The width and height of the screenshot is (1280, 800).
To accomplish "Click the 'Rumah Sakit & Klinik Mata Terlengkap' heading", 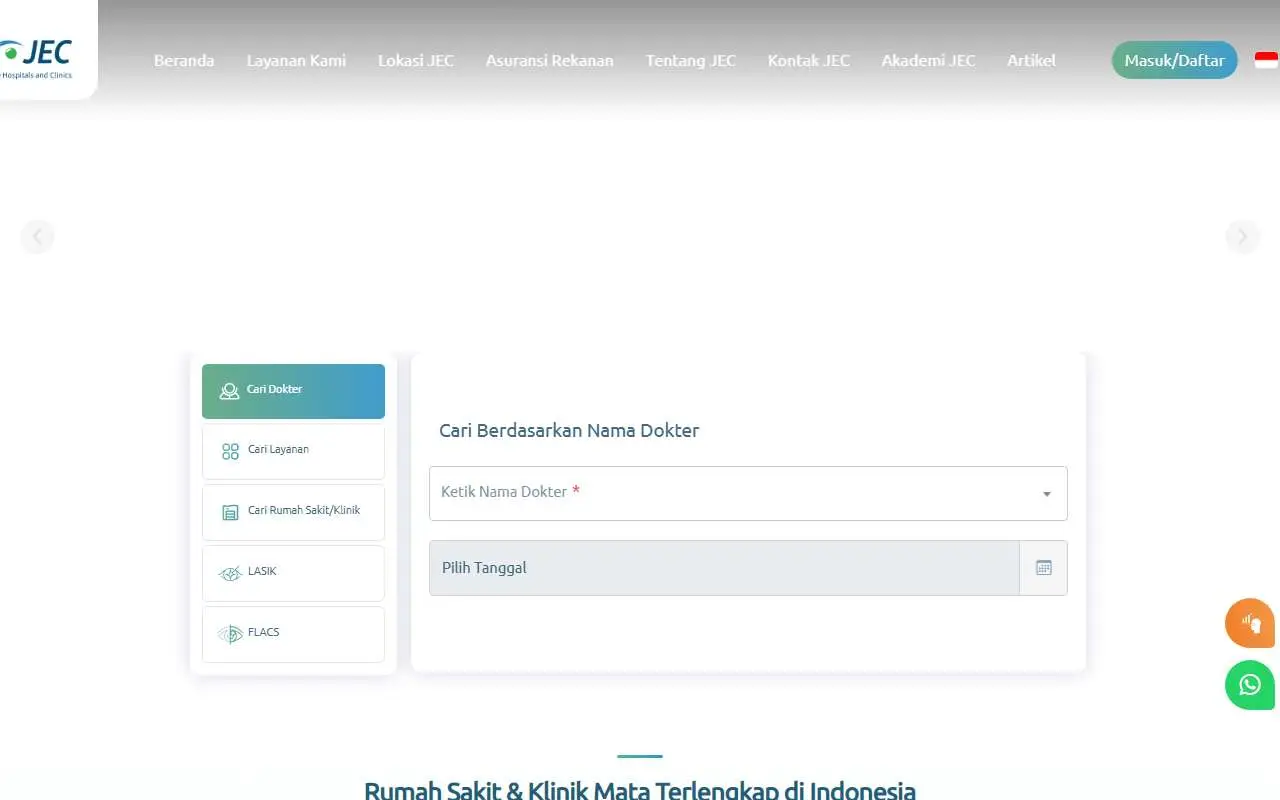I will [640, 790].
